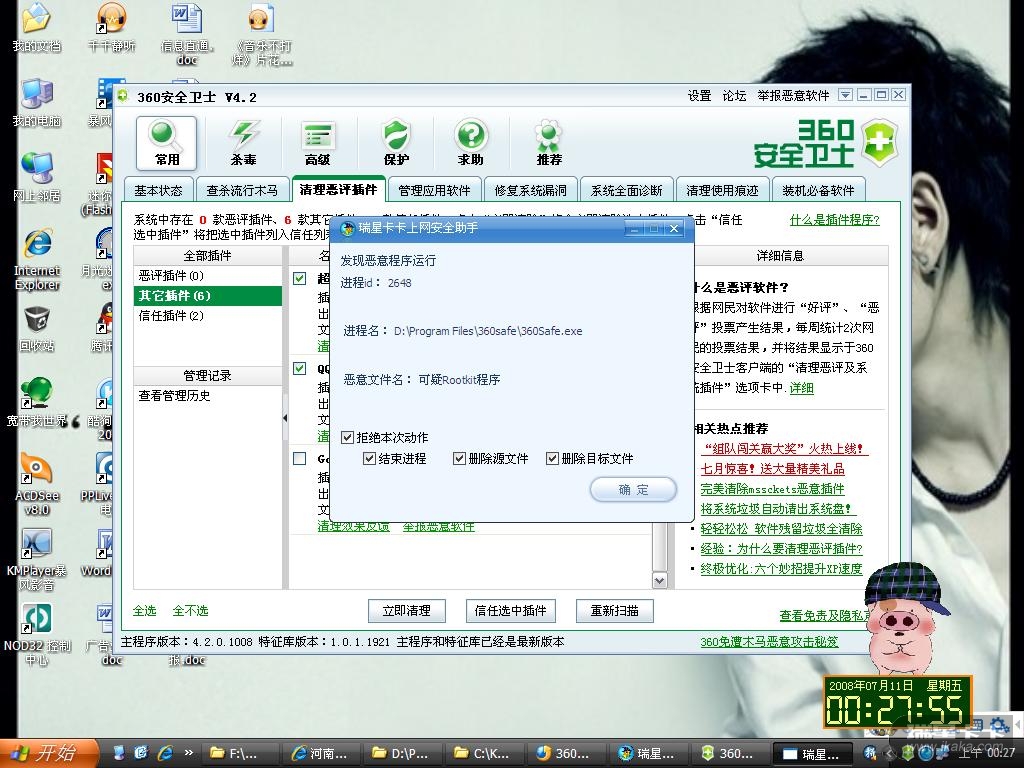Open the 推荐 toolbar icon
The height and width of the screenshot is (768, 1024).
(549, 143)
